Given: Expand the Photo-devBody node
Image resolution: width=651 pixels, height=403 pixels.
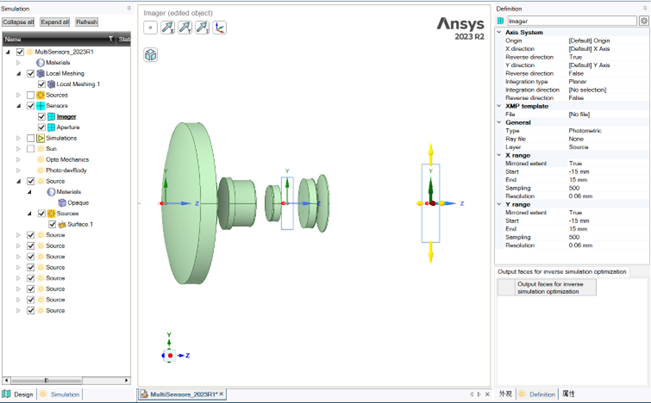Looking at the screenshot, I should tap(18, 171).
